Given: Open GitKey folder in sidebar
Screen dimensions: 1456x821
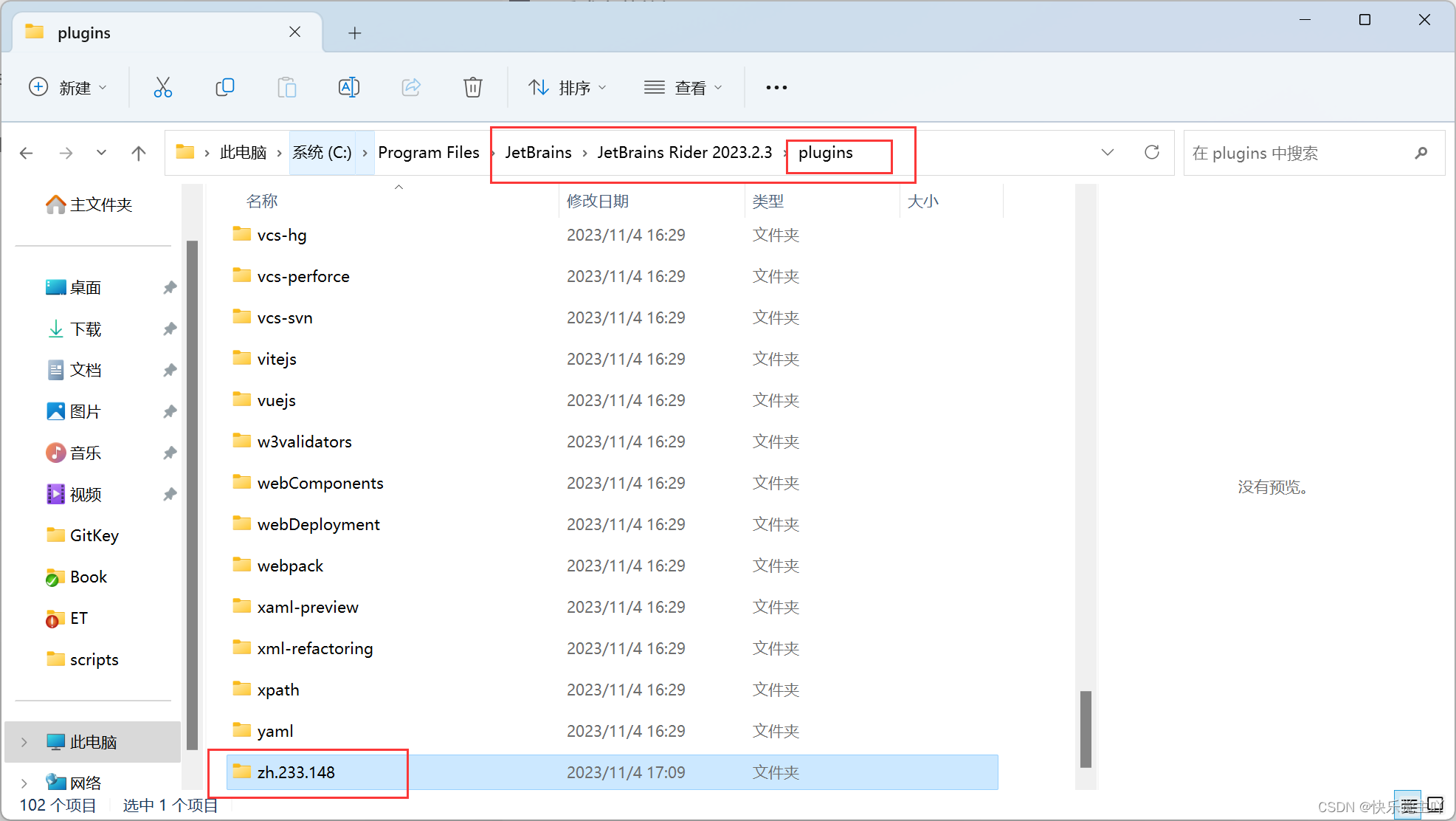Looking at the screenshot, I should 83,535.
